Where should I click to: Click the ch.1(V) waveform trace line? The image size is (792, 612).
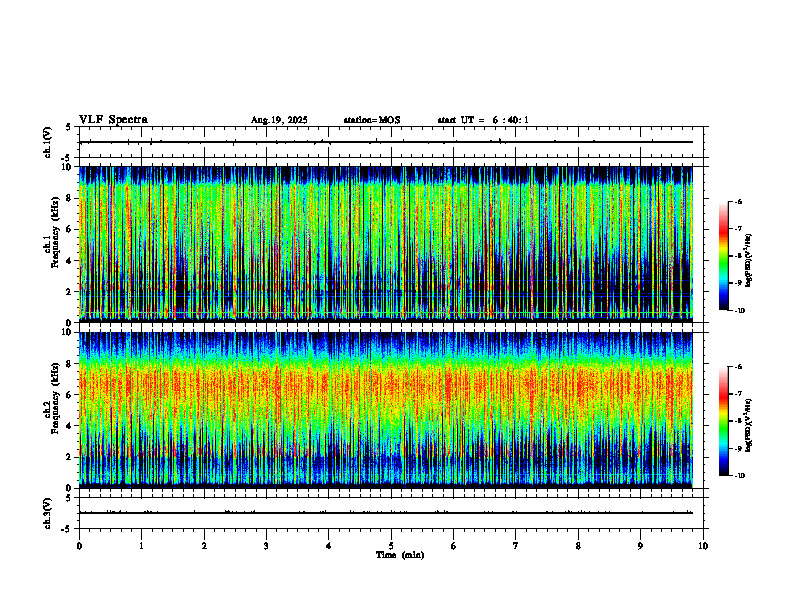386,142
